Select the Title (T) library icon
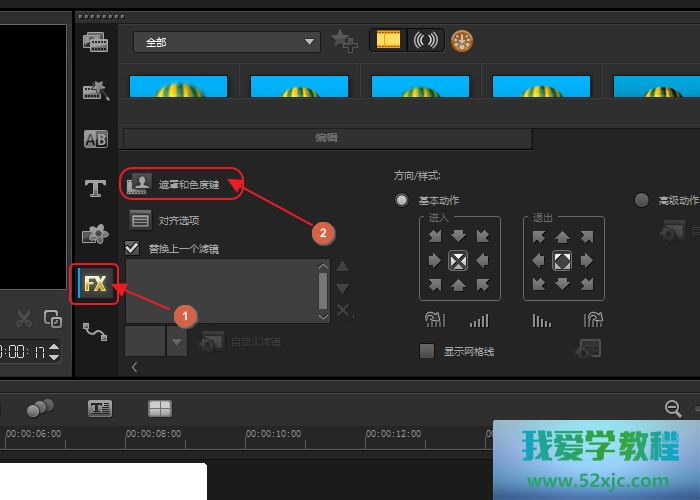700x500 pixels. pyautogui.click(x=95, y=187)
